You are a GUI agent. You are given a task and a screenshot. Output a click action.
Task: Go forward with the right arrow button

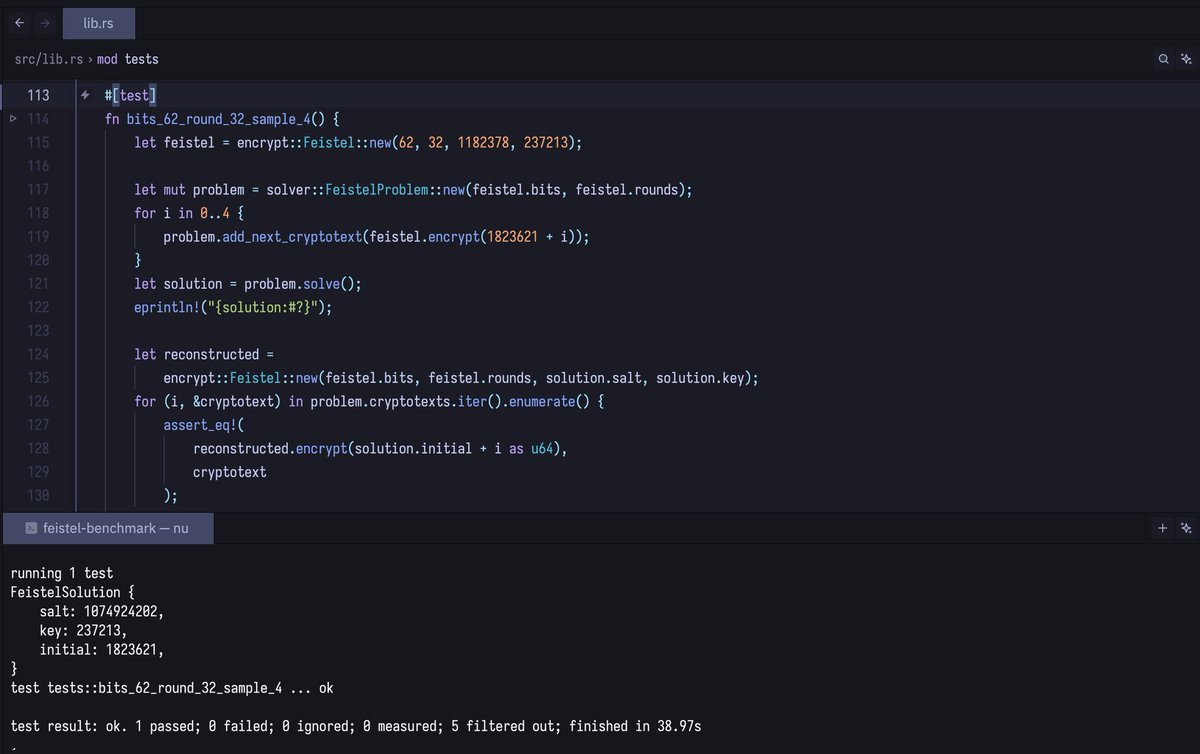coord(45,22)
